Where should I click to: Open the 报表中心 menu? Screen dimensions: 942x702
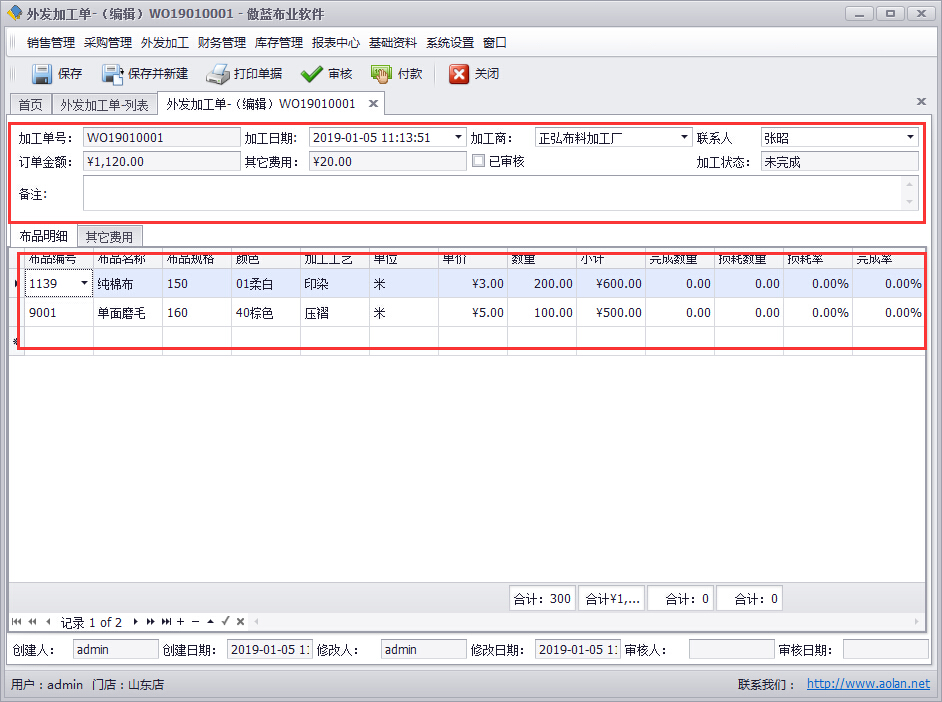coord(334,43)
